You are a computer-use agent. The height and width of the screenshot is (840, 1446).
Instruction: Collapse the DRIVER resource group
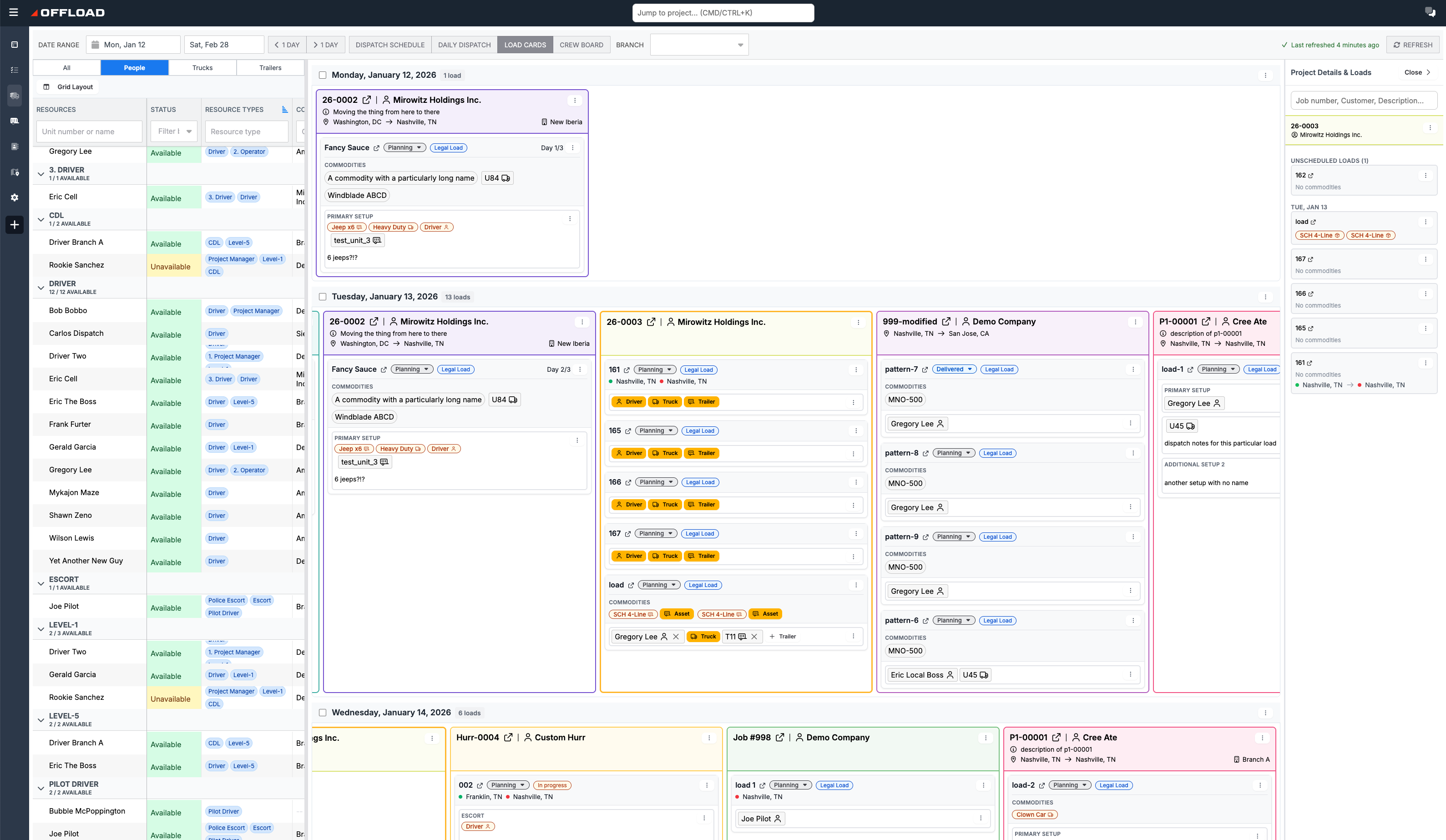(x=41, y=288)
